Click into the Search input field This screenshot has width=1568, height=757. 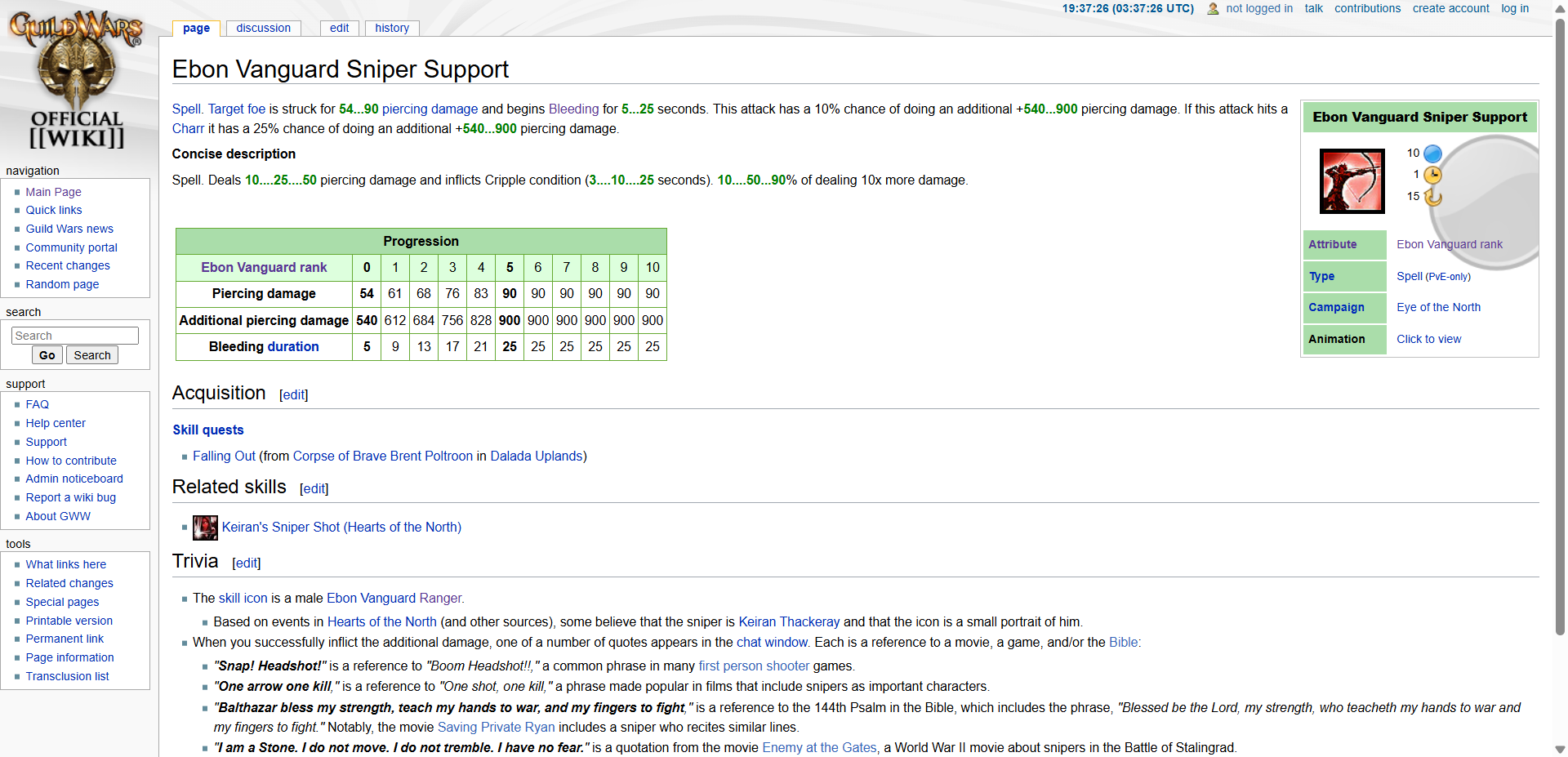tap(75, 336)
